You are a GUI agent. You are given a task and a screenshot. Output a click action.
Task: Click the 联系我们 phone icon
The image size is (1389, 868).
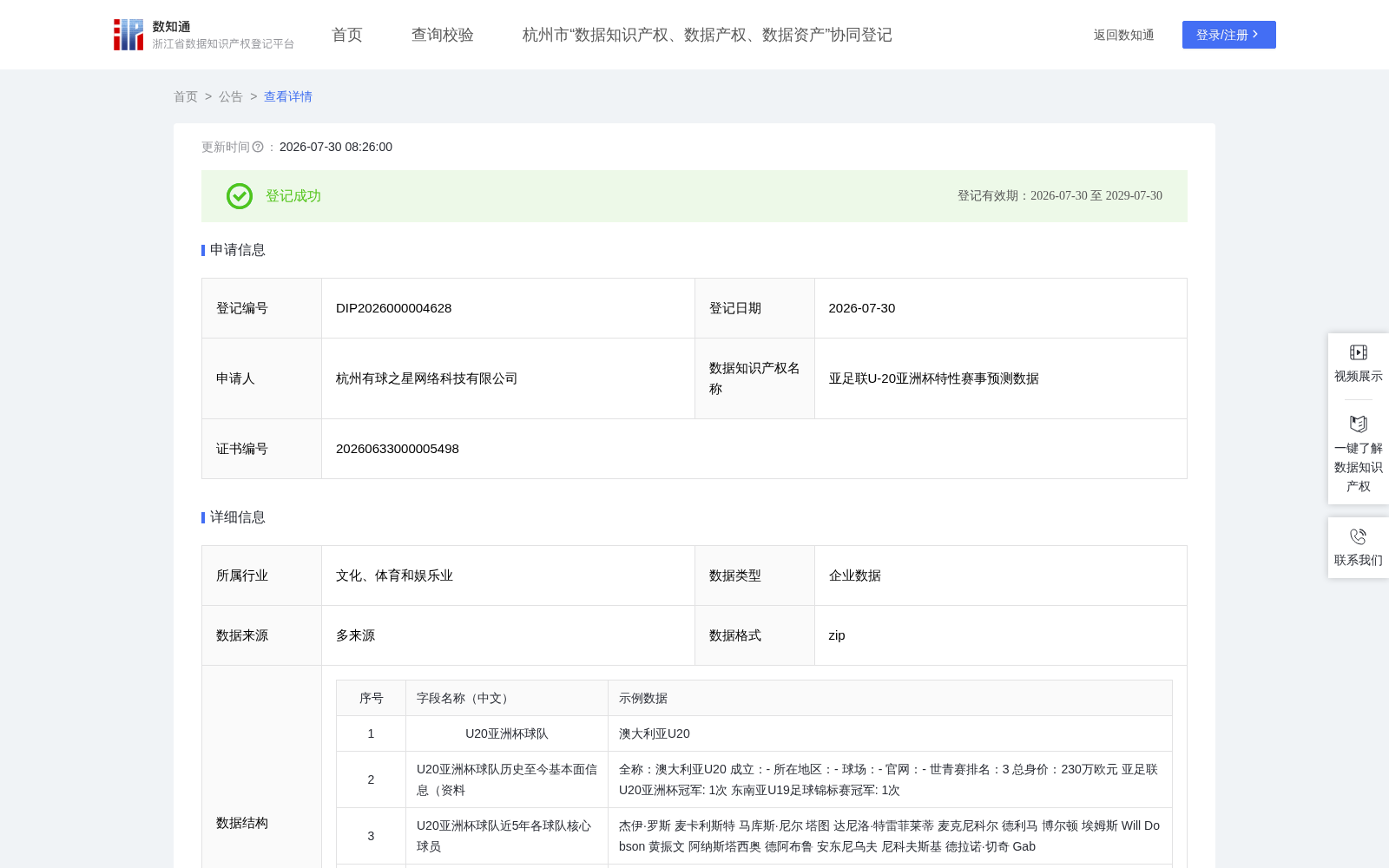(1359, 536)
